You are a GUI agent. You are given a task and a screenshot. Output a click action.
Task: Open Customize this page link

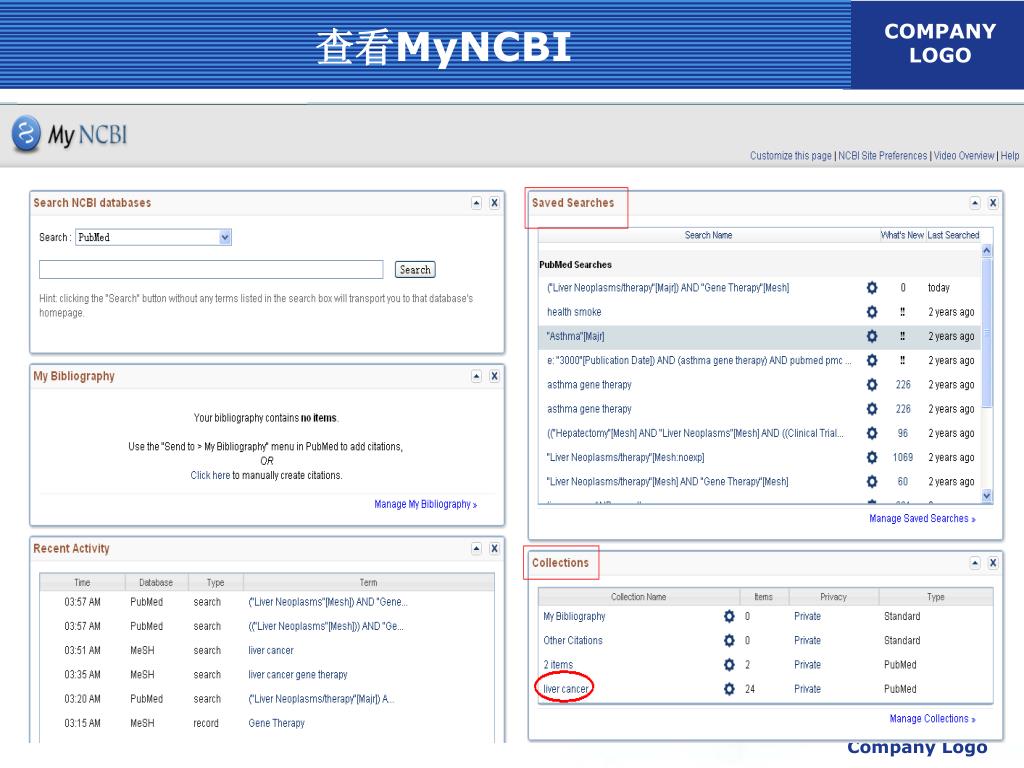tap(790, 156)
